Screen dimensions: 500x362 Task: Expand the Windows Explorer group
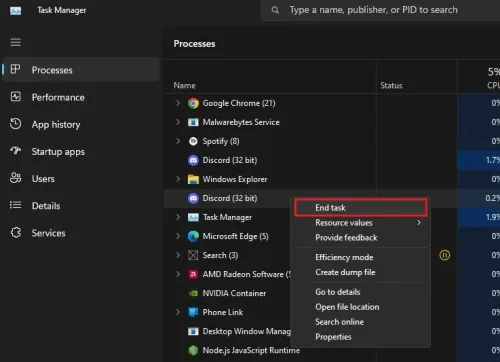178,179
